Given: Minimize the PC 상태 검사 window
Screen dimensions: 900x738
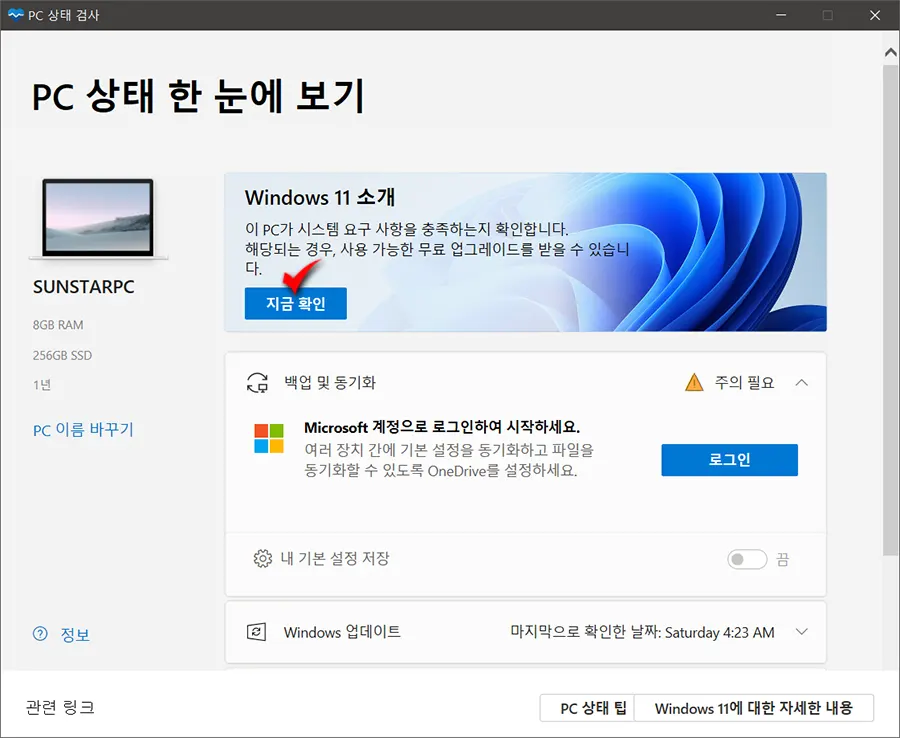Looking at the screenshot, I should [781, 15].
